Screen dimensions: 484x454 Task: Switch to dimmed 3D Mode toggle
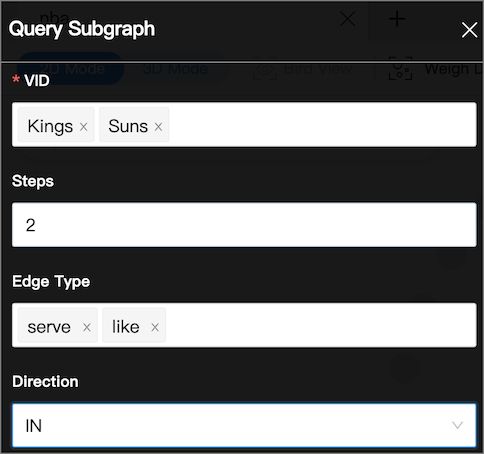175,69
